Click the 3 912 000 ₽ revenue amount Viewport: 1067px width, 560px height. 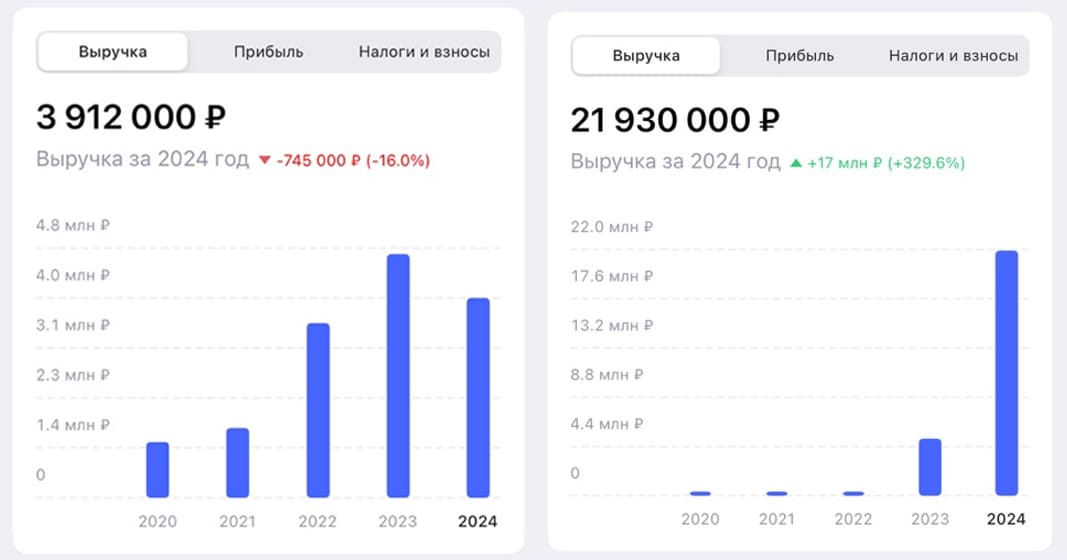tap(131, 118)
